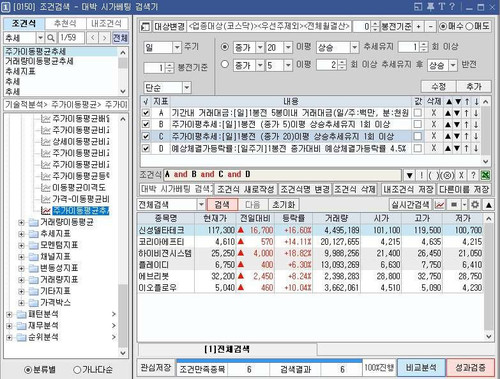Screen dimensions: 500x379
Task: Click the magnifier search icon beside 추세
Action: coord(51,38)
